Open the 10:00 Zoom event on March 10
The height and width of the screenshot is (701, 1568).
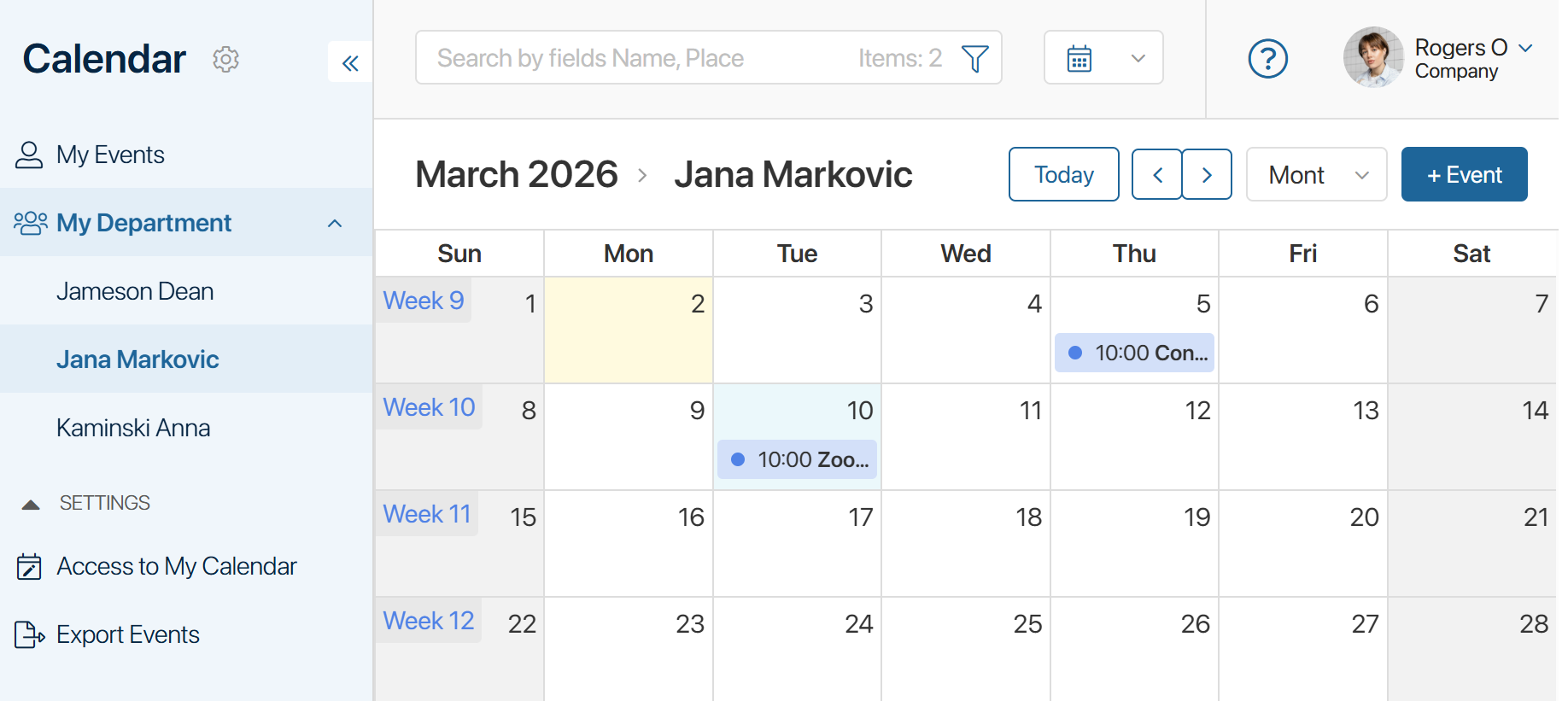[798, 459]
